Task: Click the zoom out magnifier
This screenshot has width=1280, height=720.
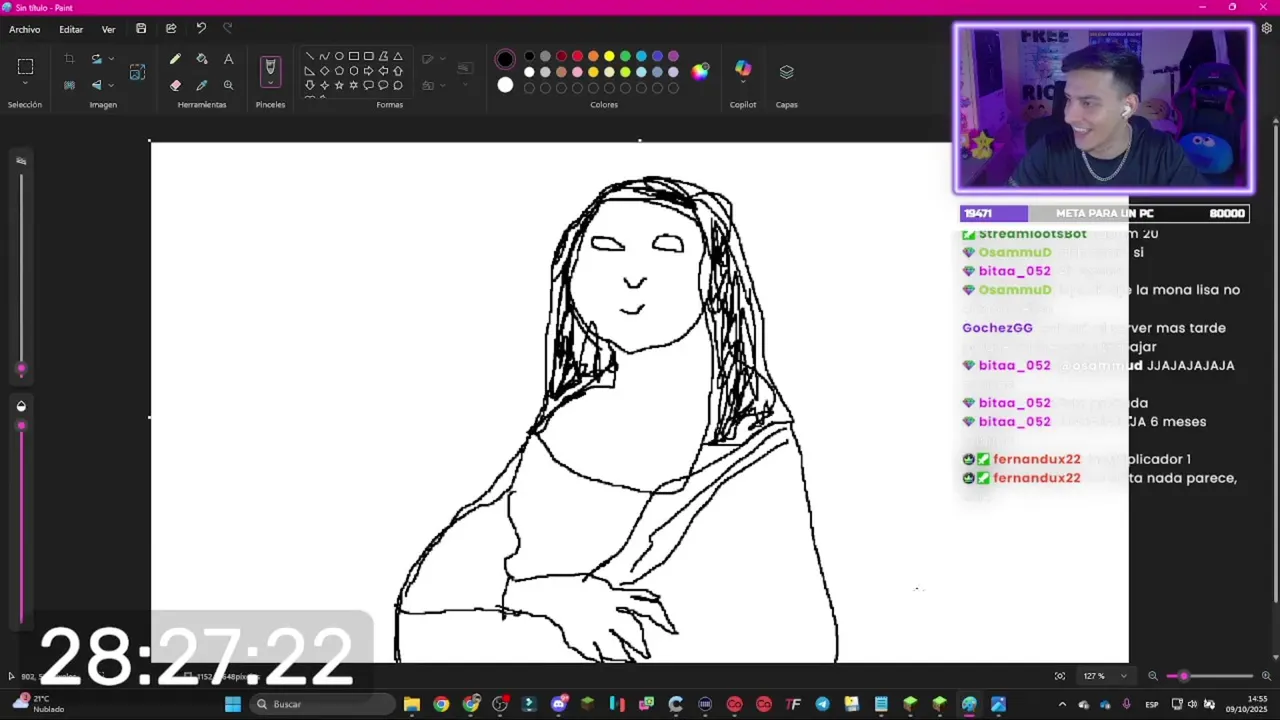Action: (x=1153, y=676)
